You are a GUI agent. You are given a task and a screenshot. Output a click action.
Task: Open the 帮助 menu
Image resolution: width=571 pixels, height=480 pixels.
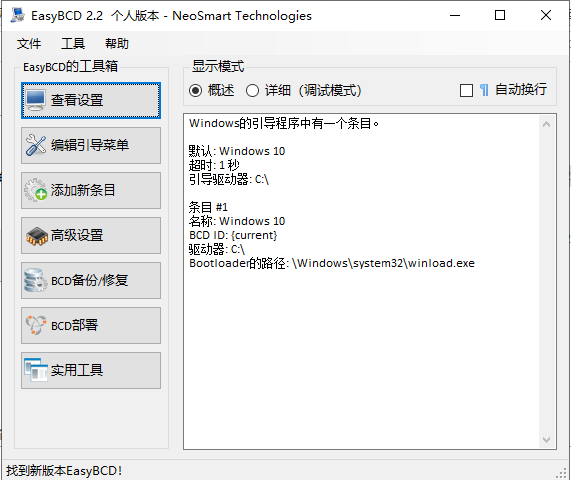tap(117, 44)
